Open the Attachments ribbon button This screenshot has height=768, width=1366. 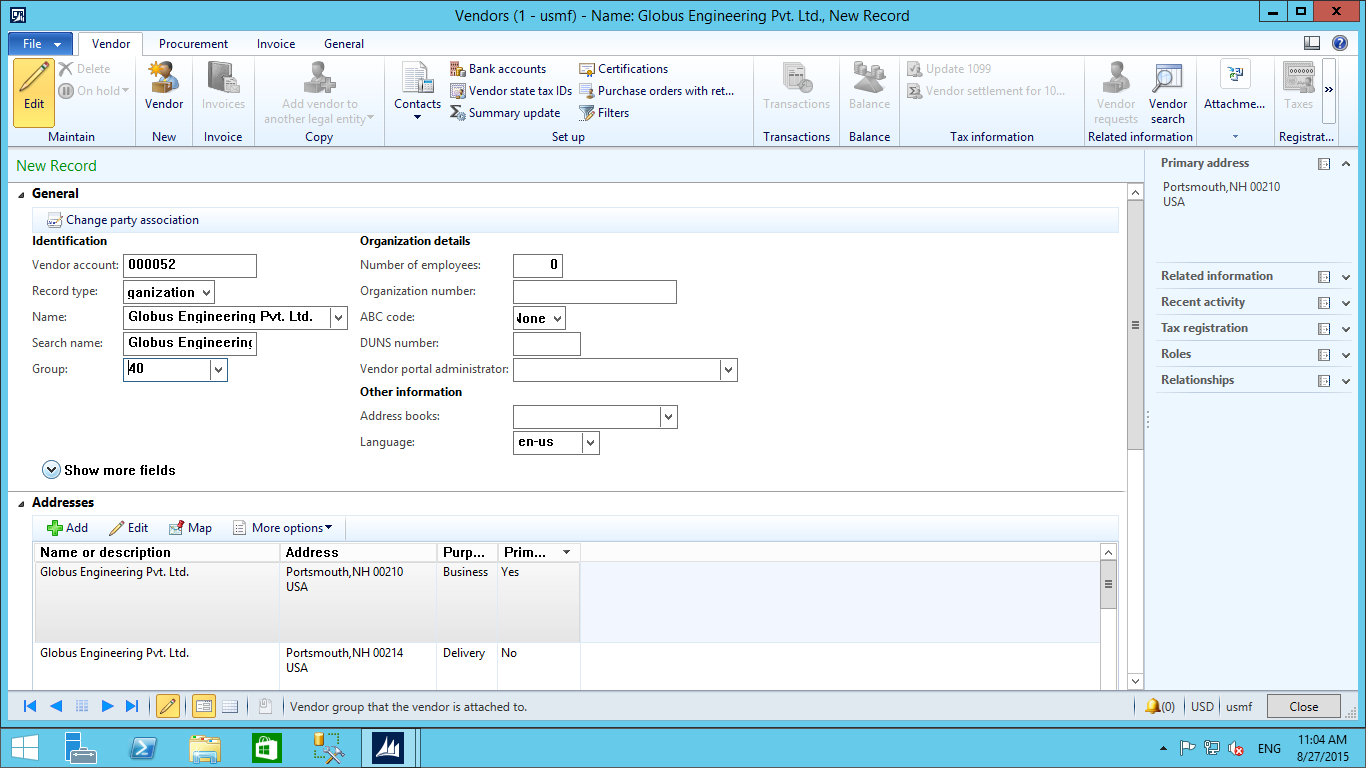[x=1235, y=88]
